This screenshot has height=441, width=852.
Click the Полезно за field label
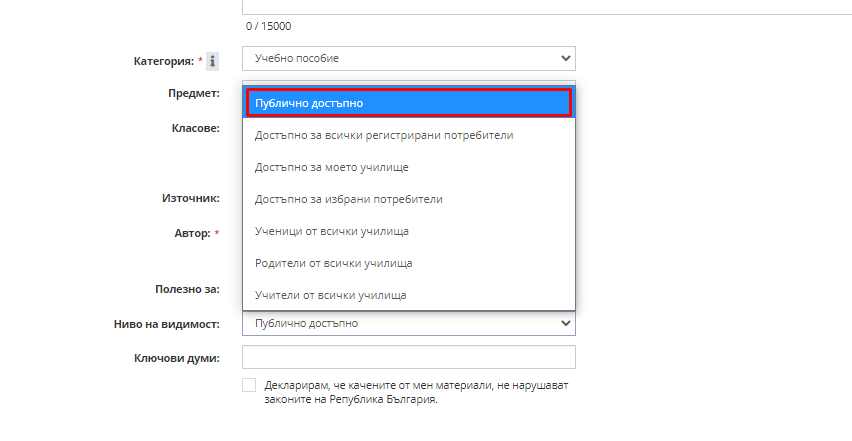187,289
